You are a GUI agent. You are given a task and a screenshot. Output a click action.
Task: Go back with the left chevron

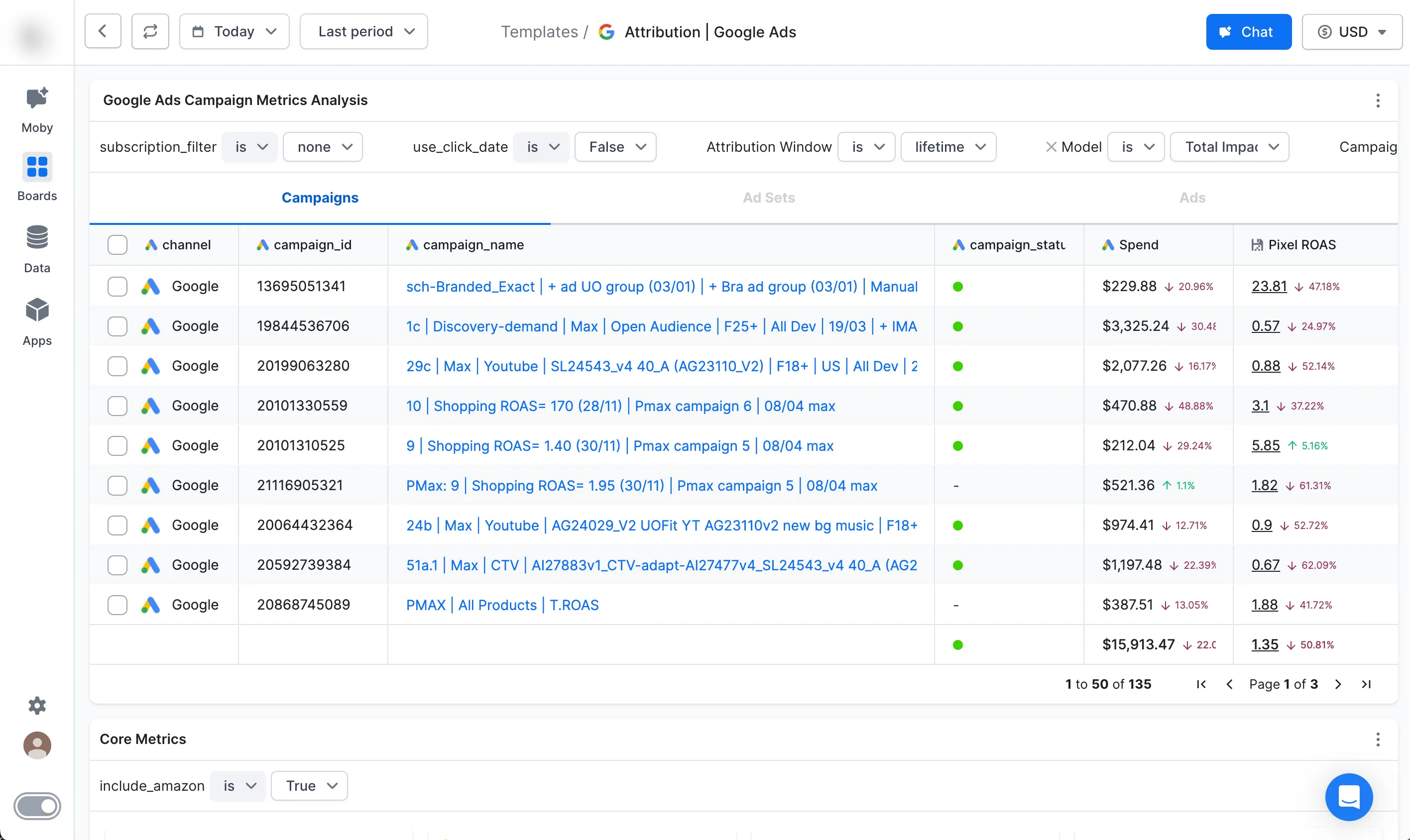(x=103, y=32)
